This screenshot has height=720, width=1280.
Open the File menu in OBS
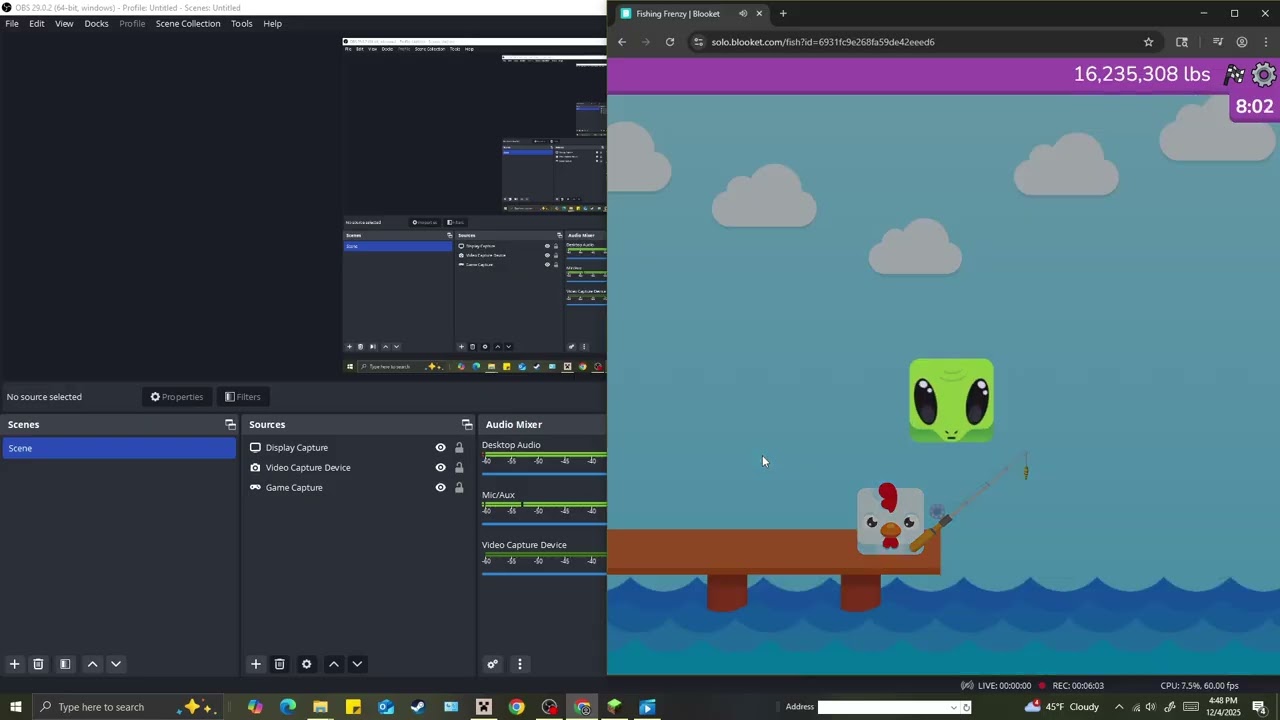click(x=12, y=23)
